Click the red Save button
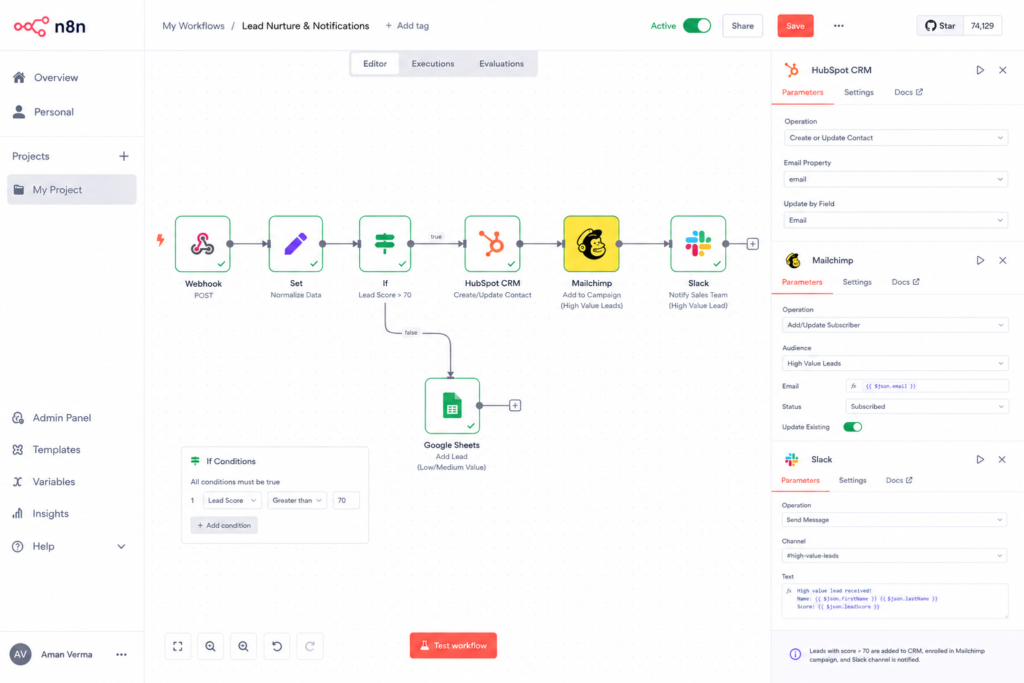Screen dimensions: 1024x683 click(795, 25)
